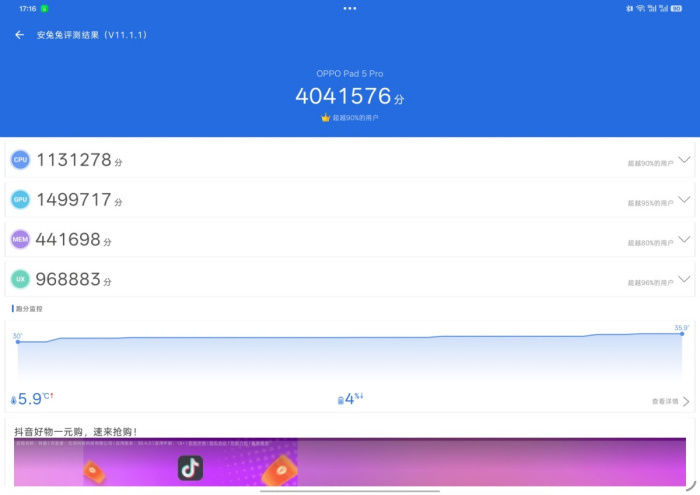
Task: Open 查看详情 monitoring details link
Action: click(x=671, y=401)
